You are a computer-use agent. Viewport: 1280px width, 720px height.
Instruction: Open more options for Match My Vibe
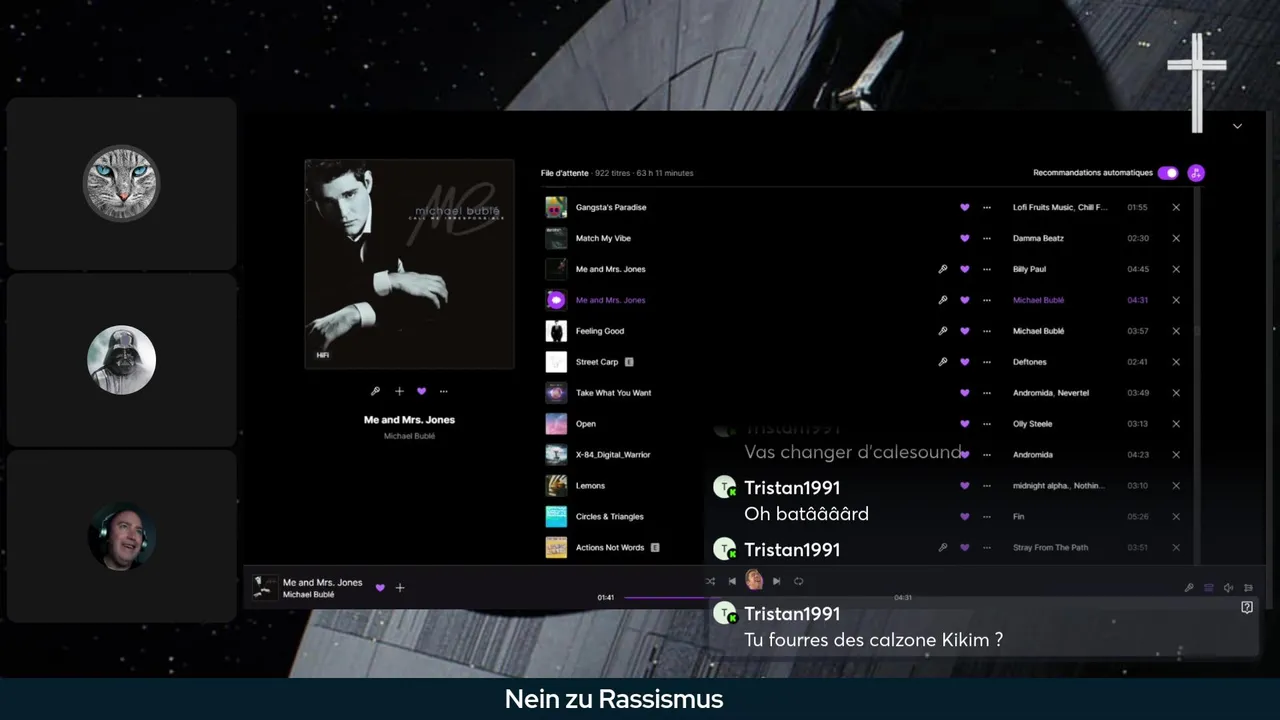pos(987,238)
